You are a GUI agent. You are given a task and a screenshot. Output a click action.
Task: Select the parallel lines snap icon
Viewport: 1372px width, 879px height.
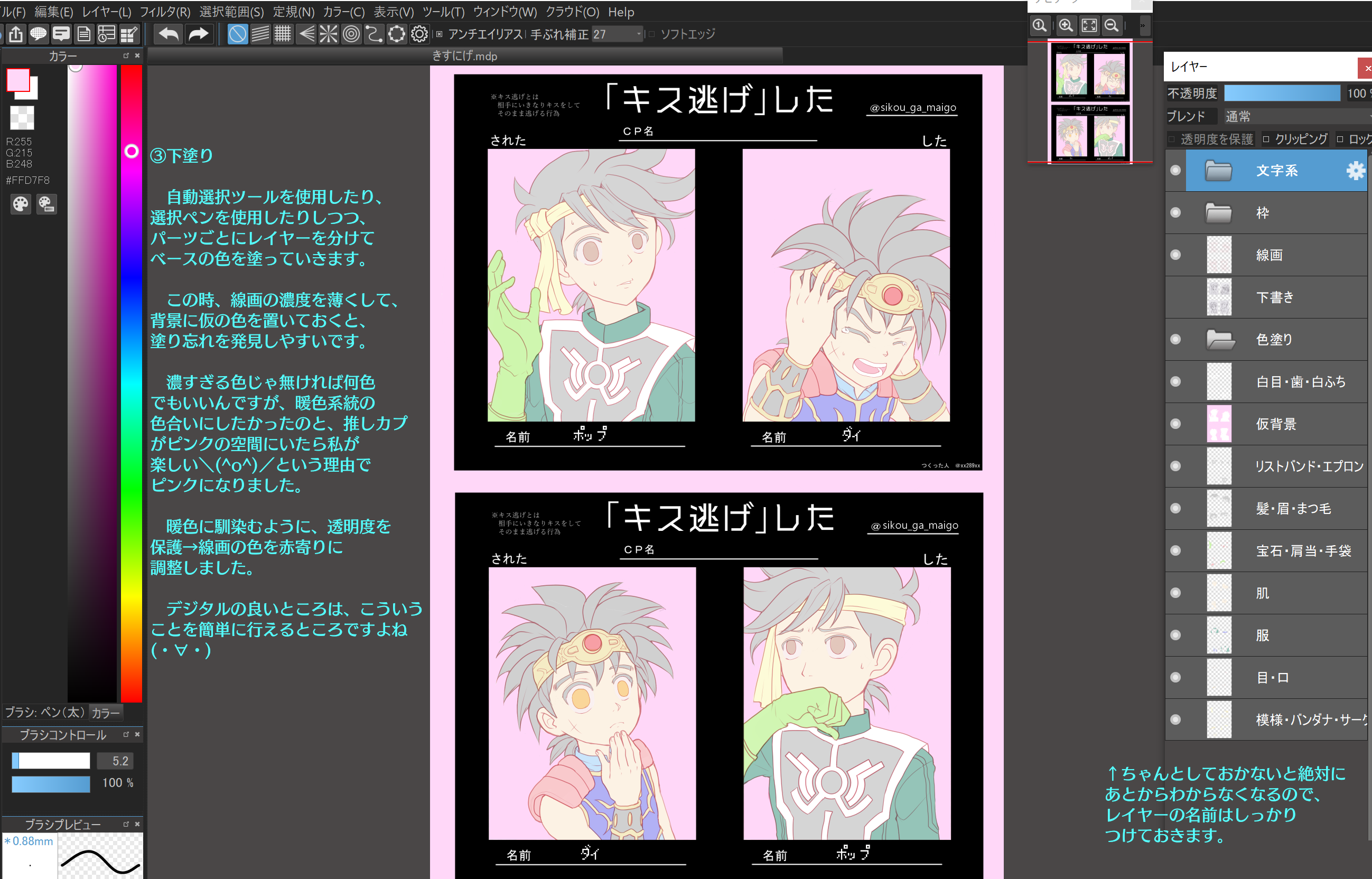[260, 34]
